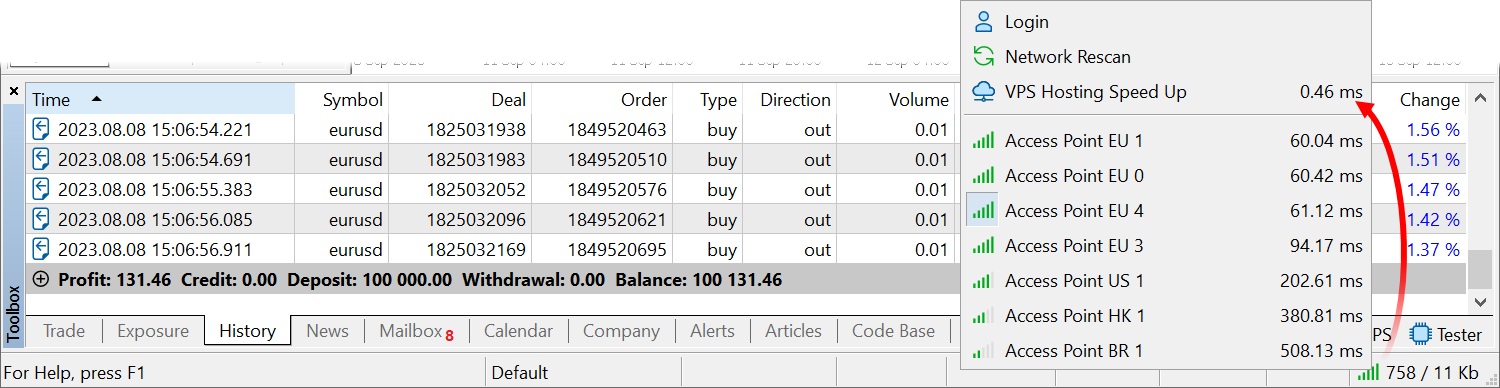Click the Network Rescan refresh icon

tap(984, 57)
